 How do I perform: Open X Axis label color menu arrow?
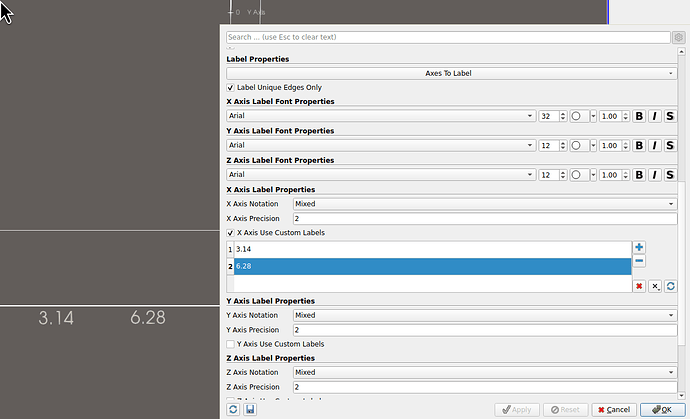pos(593,116)
